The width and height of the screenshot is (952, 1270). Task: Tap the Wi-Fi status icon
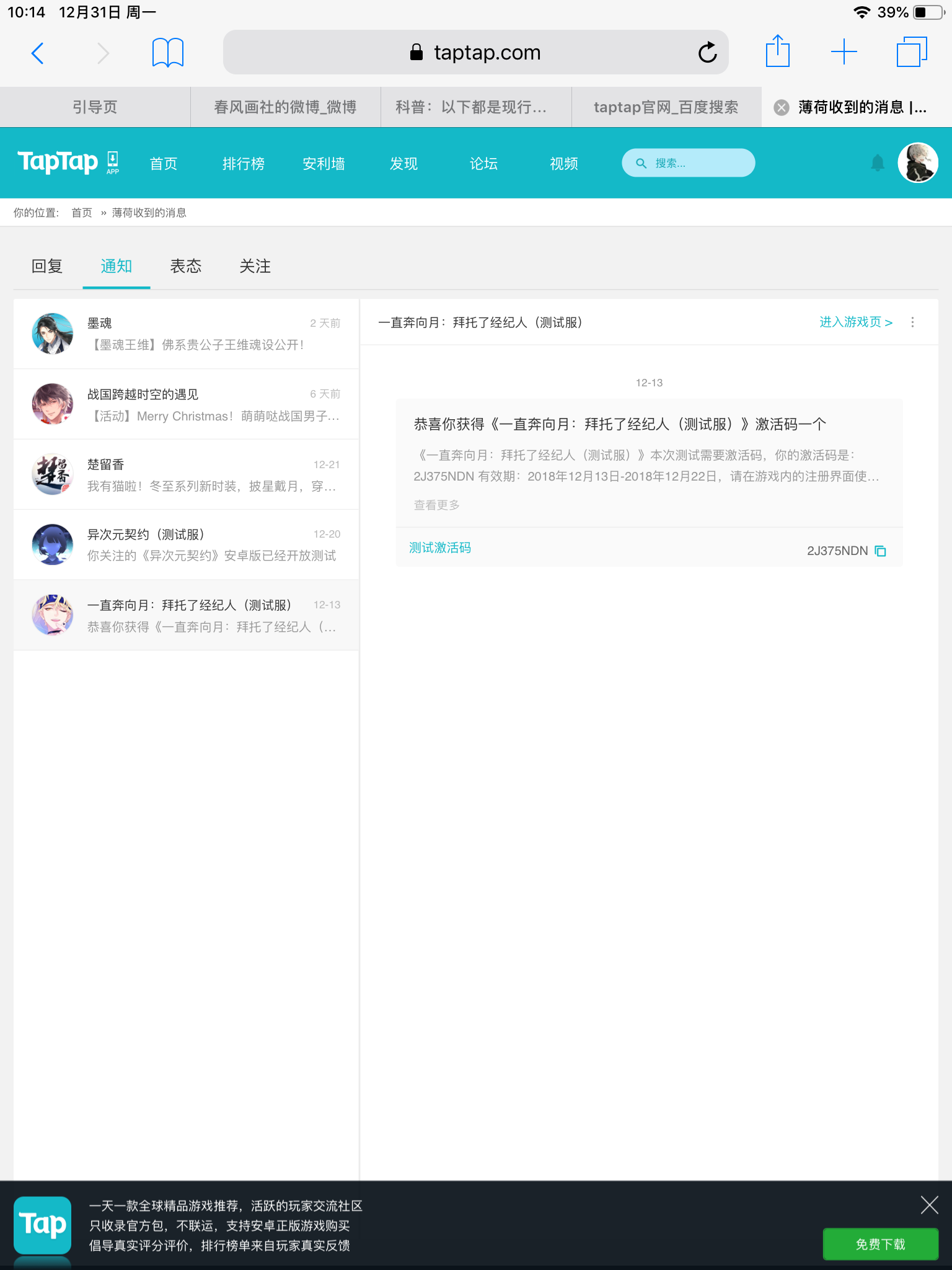[x=862, y=12]
